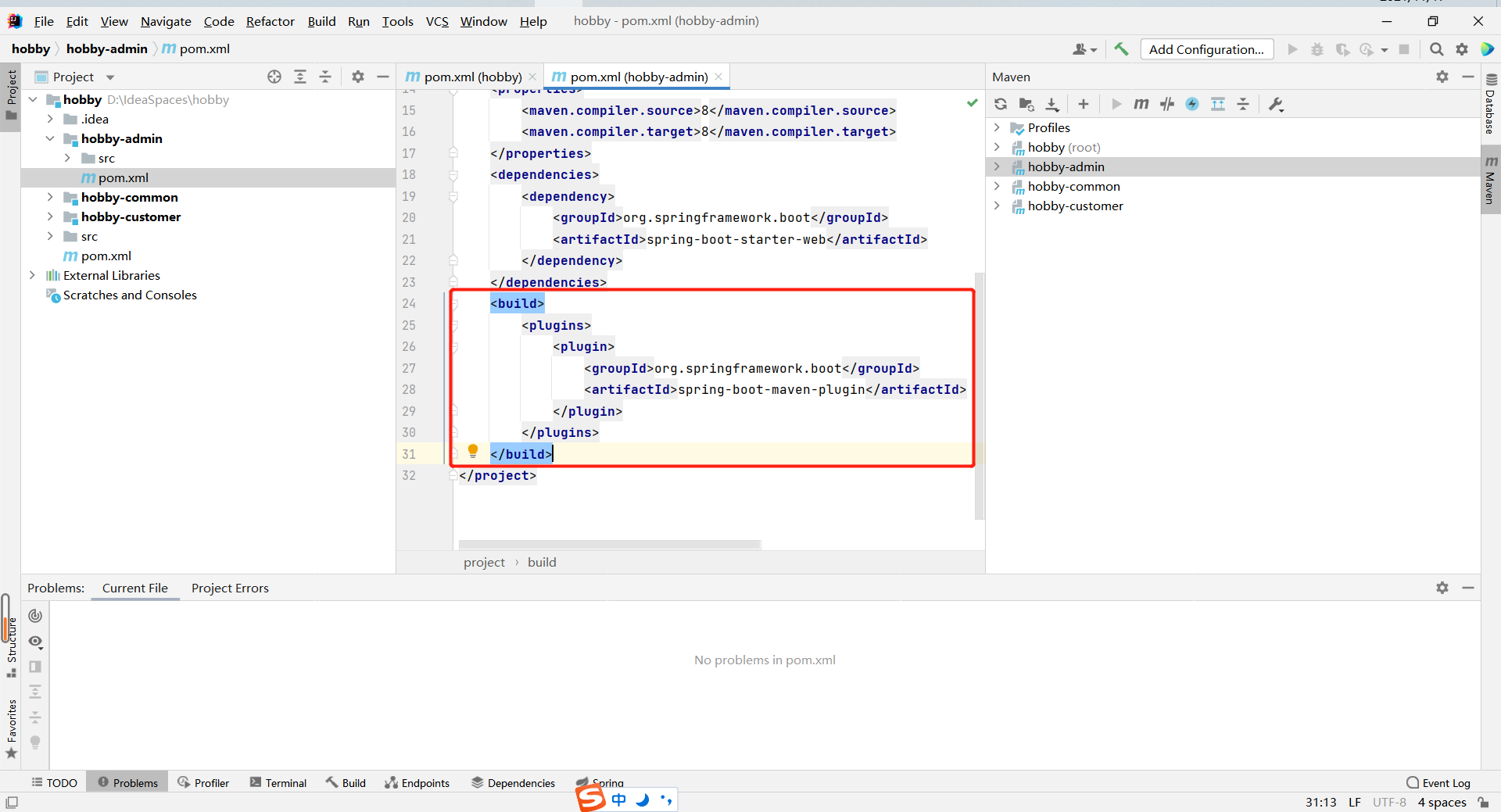Click Problems panel settings gear
Image resolution: width=1501 pixels, height=812 pixels.
coord(1442,588)
